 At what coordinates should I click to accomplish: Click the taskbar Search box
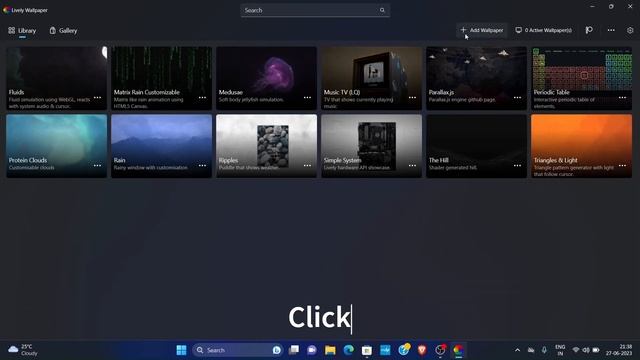(x=238, y=350)
